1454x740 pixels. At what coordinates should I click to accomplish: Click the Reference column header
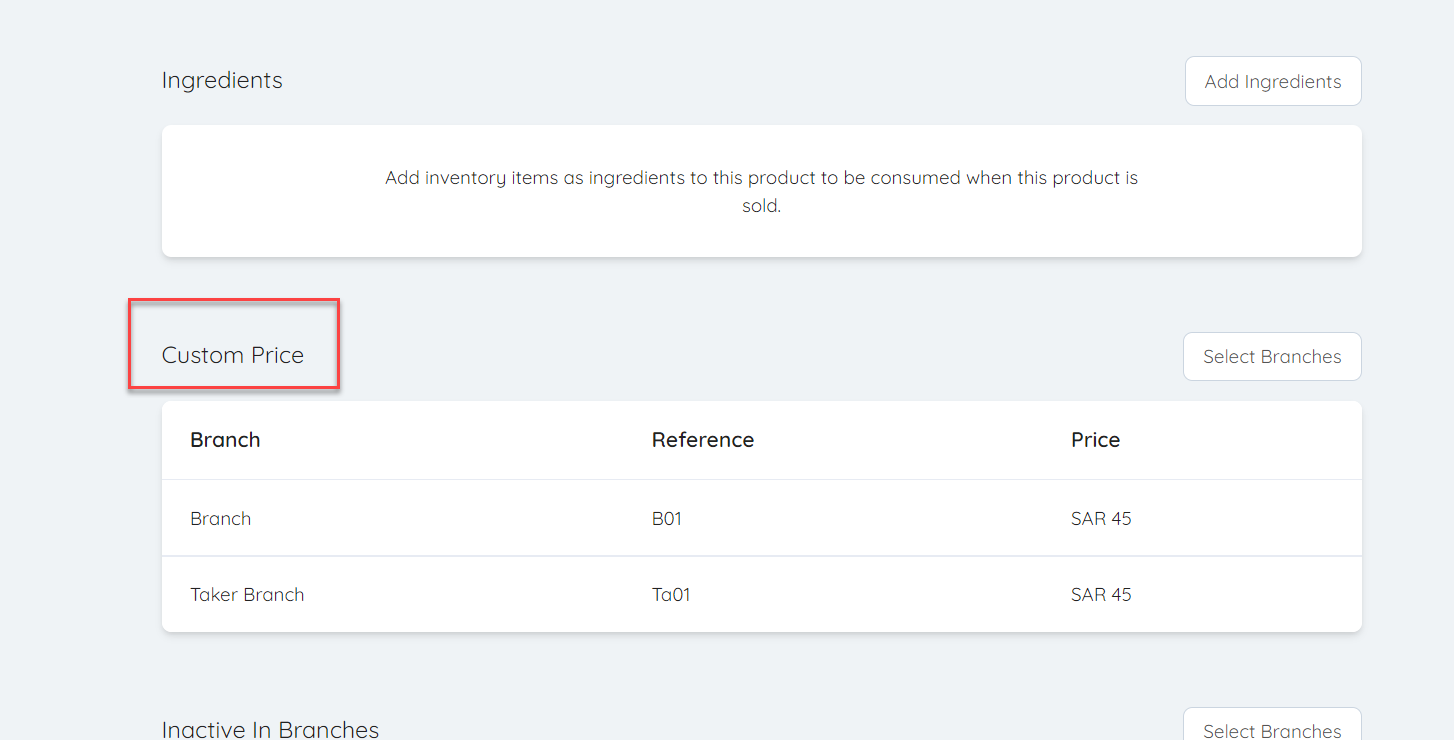point(702,440)
